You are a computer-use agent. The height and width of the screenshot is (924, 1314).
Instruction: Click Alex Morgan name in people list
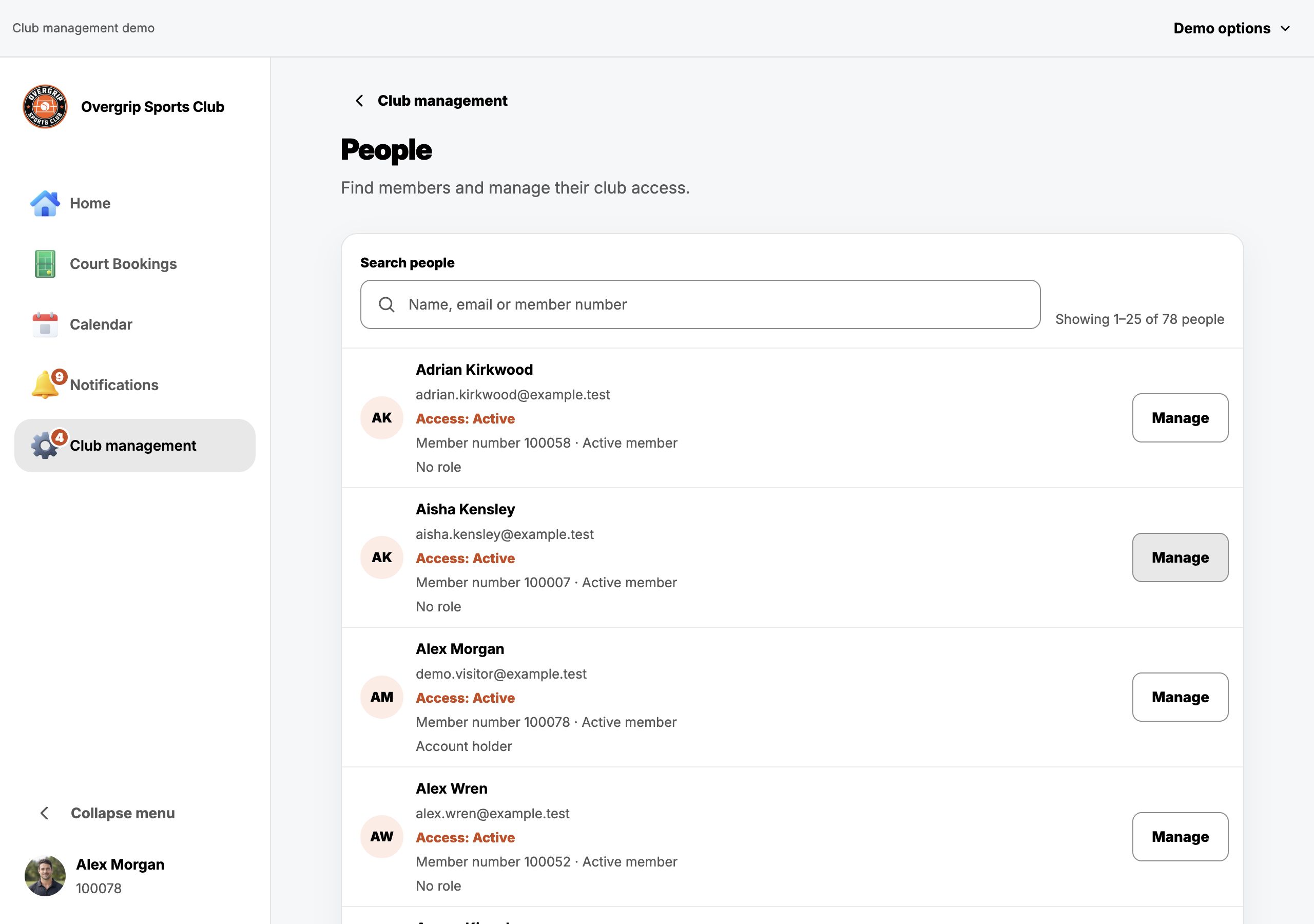click(x=459, y=649)
